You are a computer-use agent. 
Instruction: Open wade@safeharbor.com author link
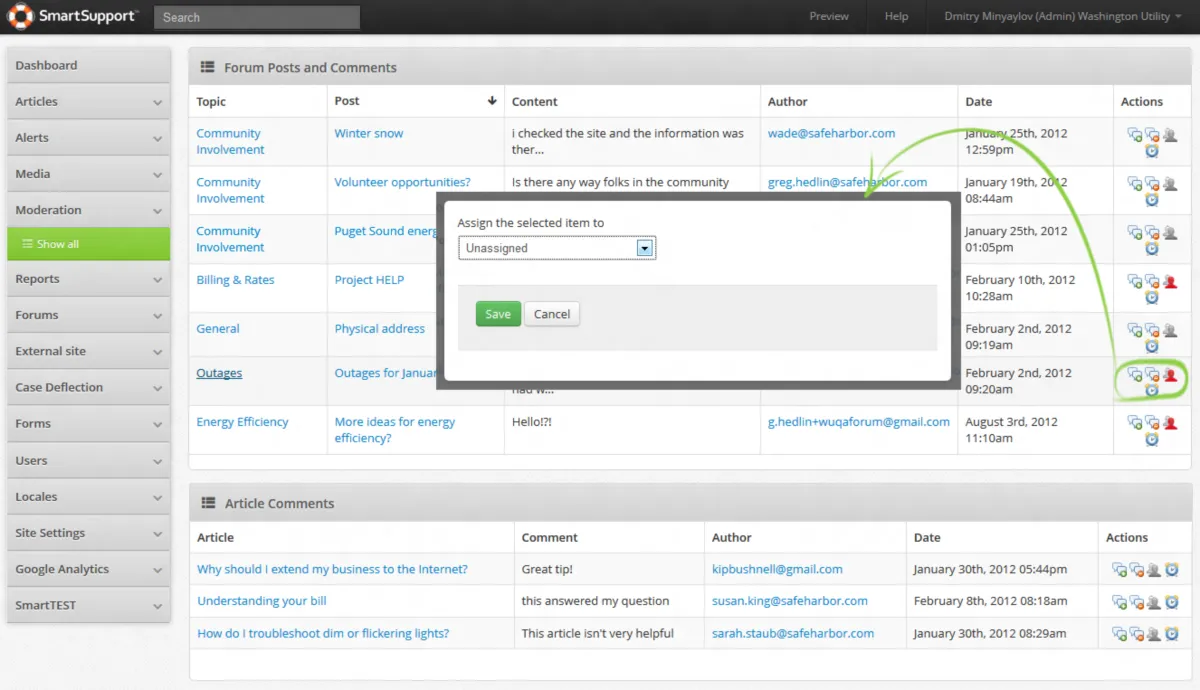pyautogui.click(x=831, y=133)
